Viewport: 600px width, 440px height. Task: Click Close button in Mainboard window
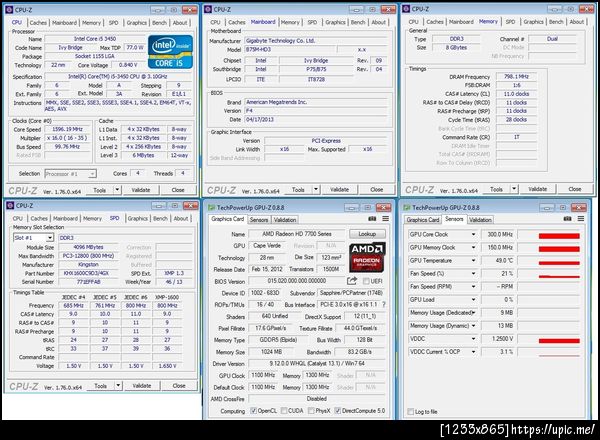point(377,189)
